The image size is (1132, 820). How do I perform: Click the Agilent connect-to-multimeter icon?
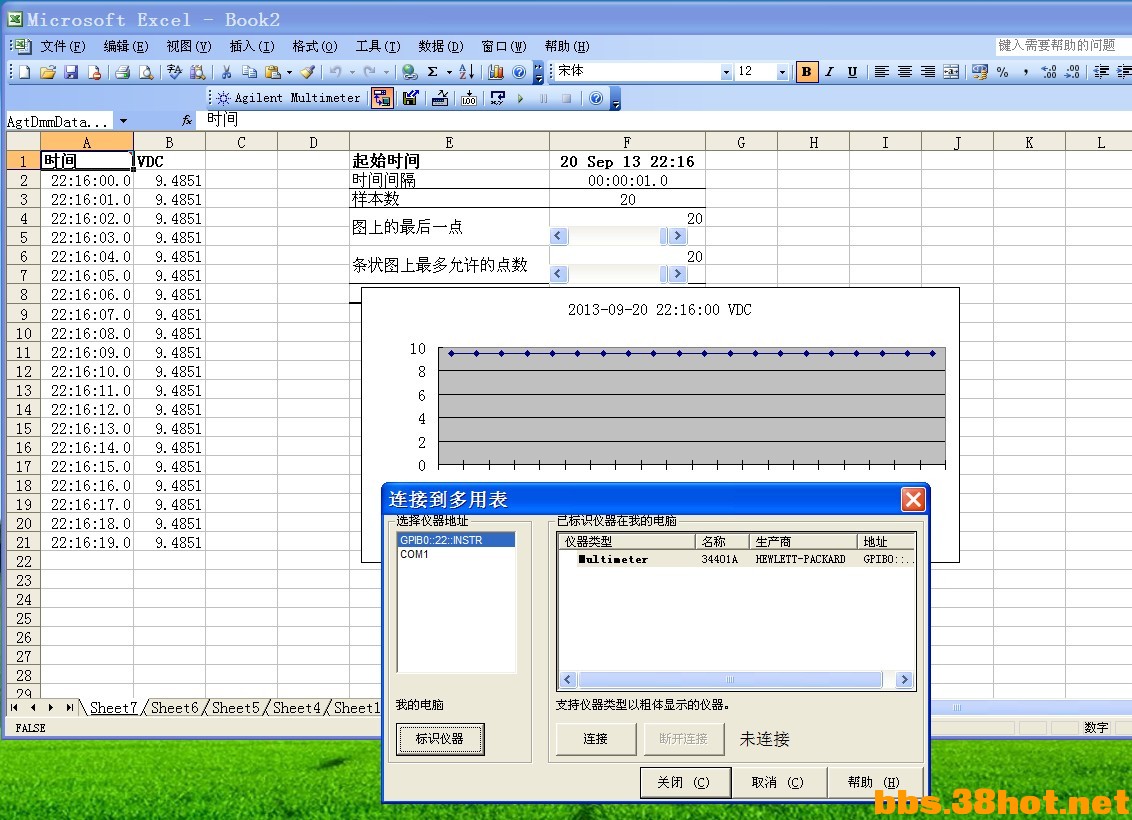pyautogui.click(x=382, y=98)
